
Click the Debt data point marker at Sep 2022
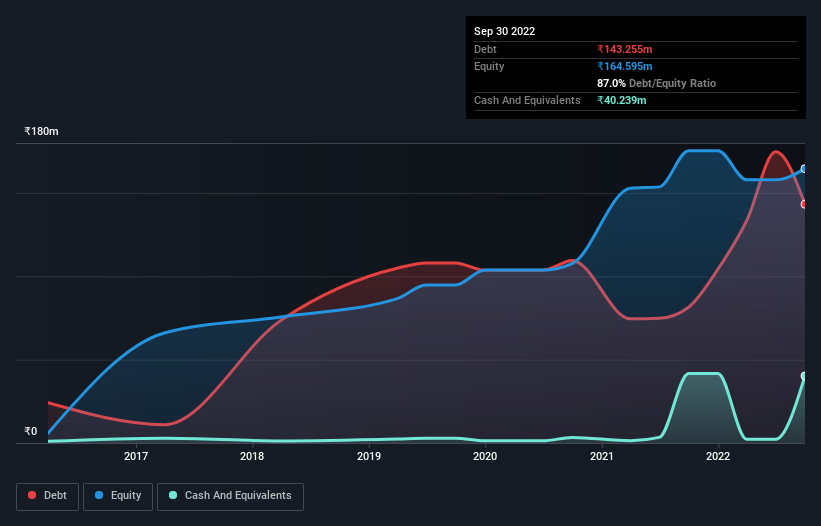point(804,204)
